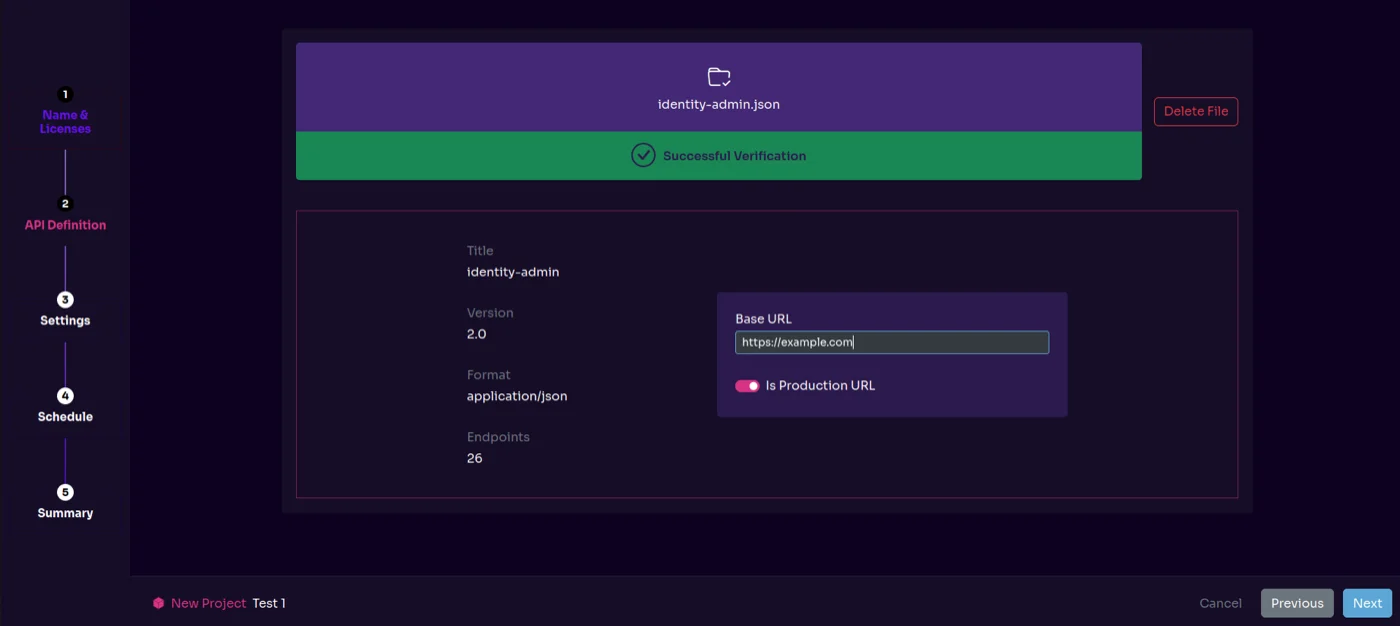1400x626 pixels.
Task: Disable the Is Production URL toggle
Action: pyautogui.click(x=747, y=385)
